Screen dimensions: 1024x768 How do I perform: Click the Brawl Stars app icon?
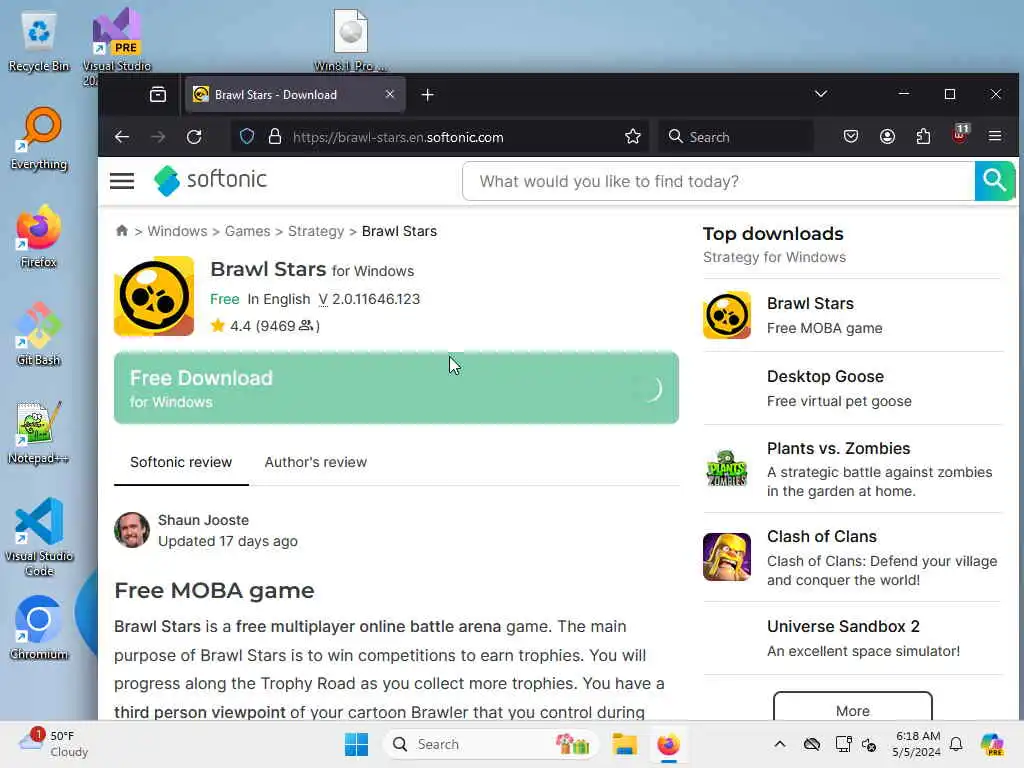154,296
